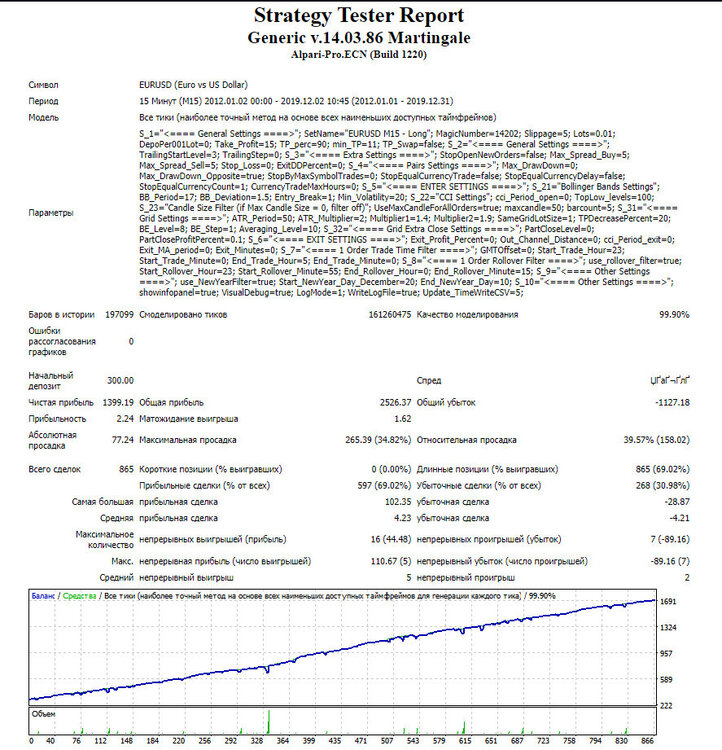Click the largest loss trade value -28.87
This screenshot has width=722, height=750.
[x=677, y=502]
